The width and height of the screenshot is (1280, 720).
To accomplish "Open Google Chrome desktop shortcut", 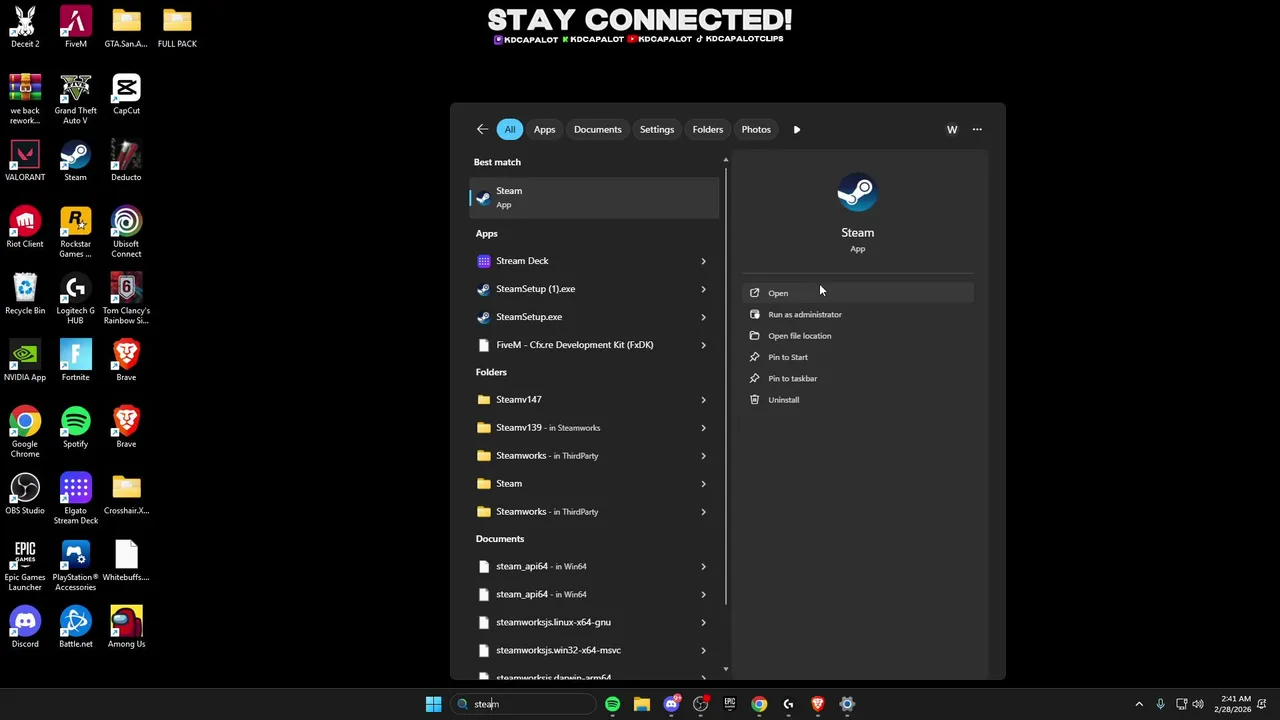I will [x=25, y=433].
